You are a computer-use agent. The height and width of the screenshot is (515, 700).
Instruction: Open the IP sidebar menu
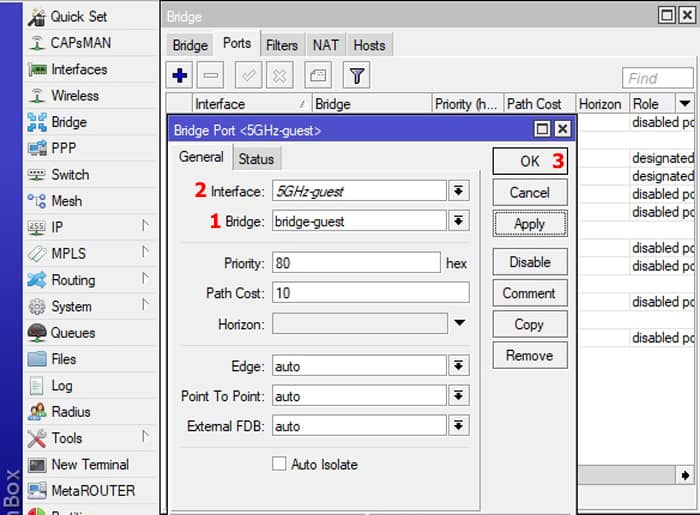tap(91, 227)
